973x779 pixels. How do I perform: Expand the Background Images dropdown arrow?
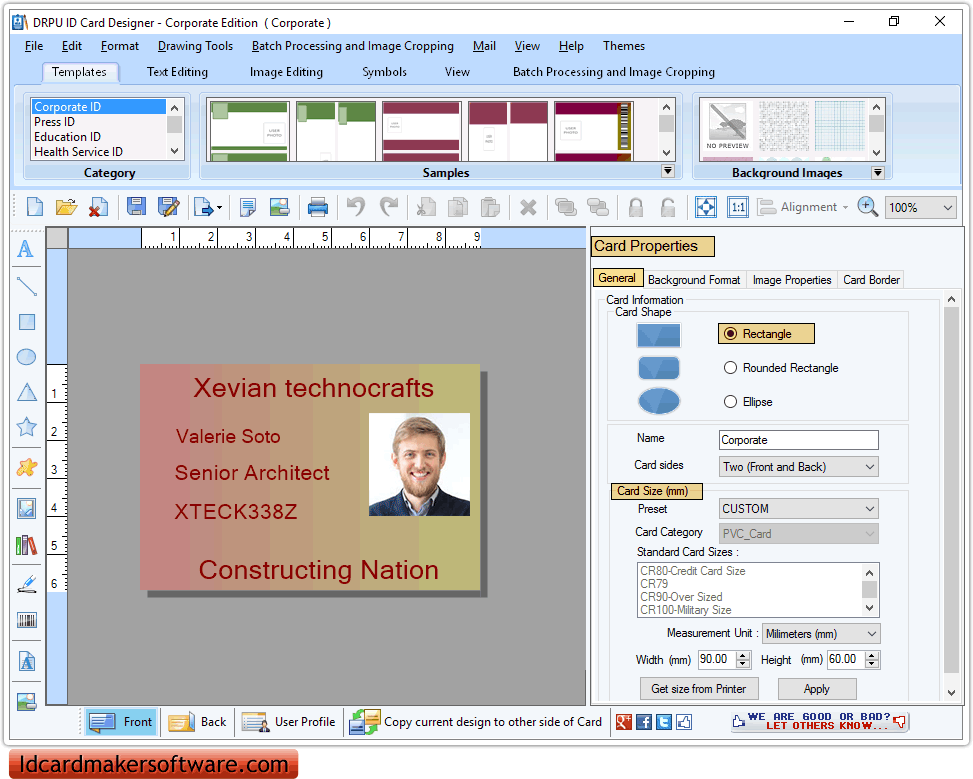[877, 173]
